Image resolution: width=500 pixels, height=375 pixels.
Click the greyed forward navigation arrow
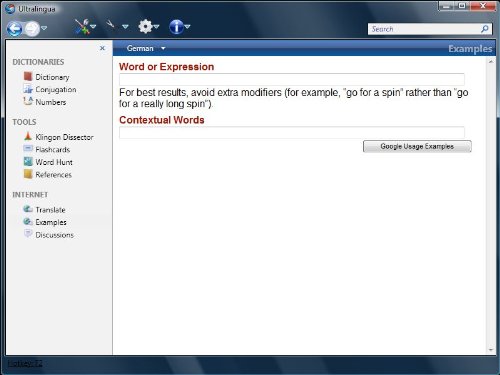click(x=32, y=29)
